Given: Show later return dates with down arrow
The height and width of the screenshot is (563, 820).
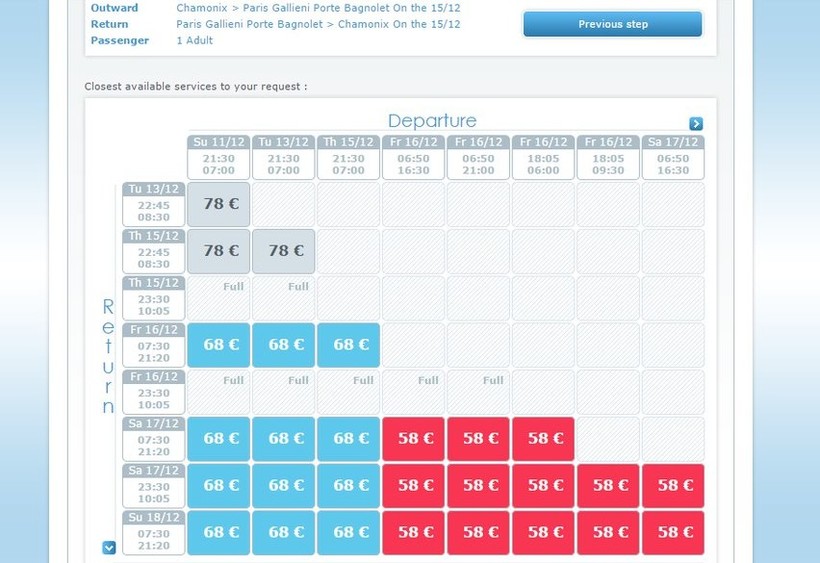Looking at the screenshot, I should (x=109, y=547).
